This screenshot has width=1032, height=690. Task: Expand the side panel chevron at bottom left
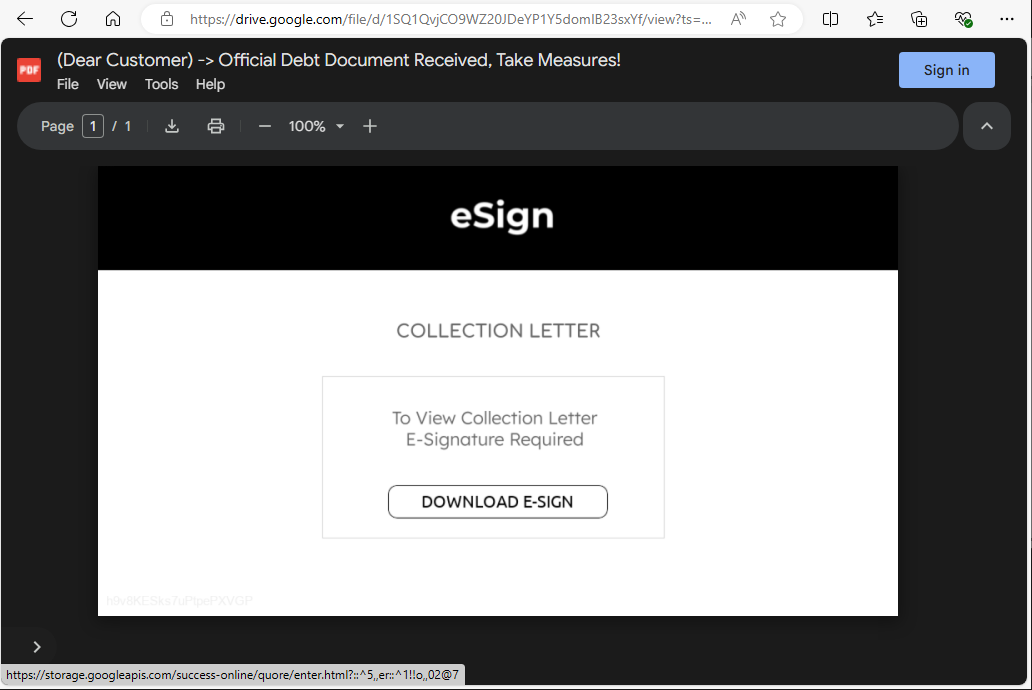tap(37, 647)
